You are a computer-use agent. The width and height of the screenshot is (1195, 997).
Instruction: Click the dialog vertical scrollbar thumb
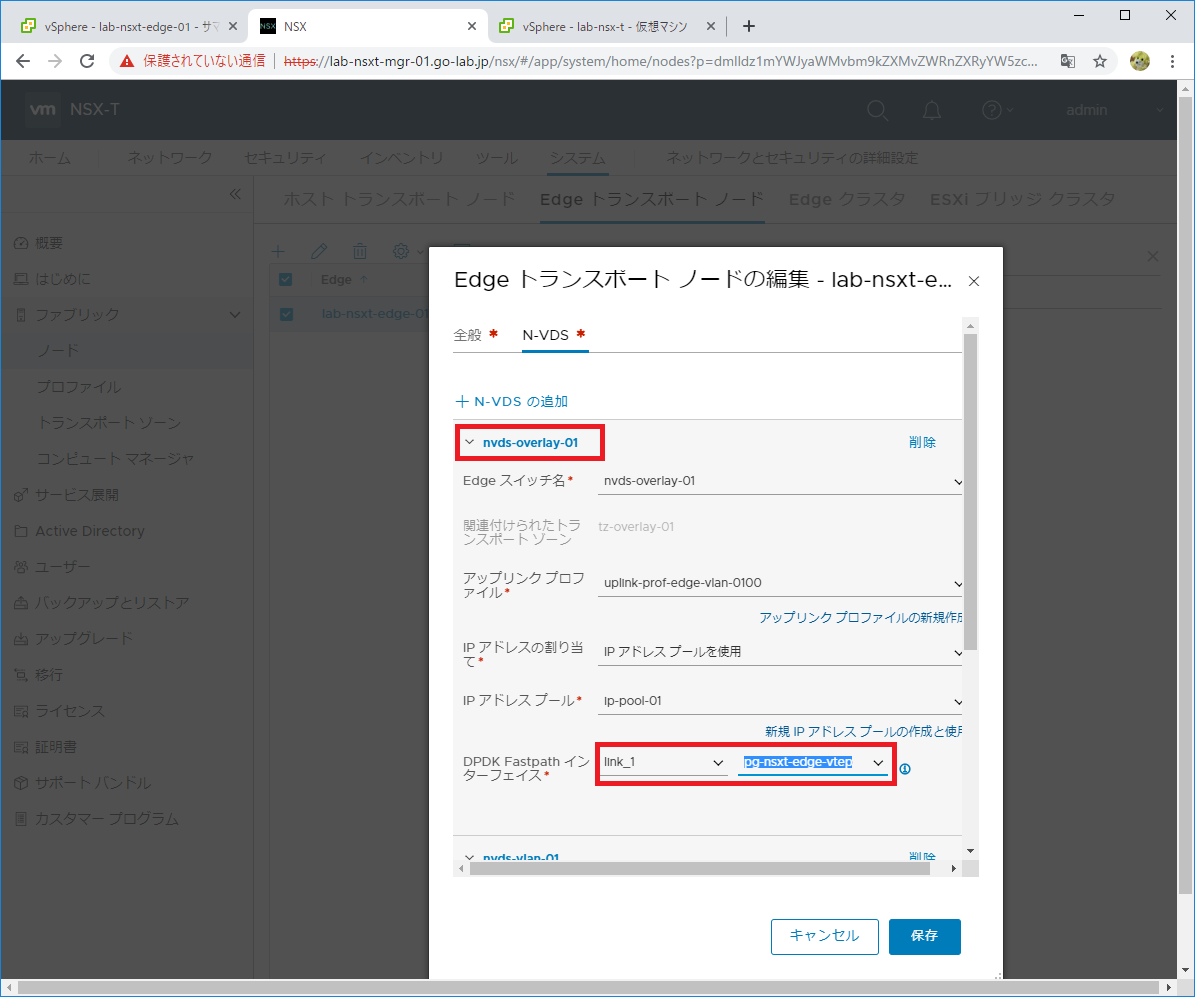tap(970, 492)
